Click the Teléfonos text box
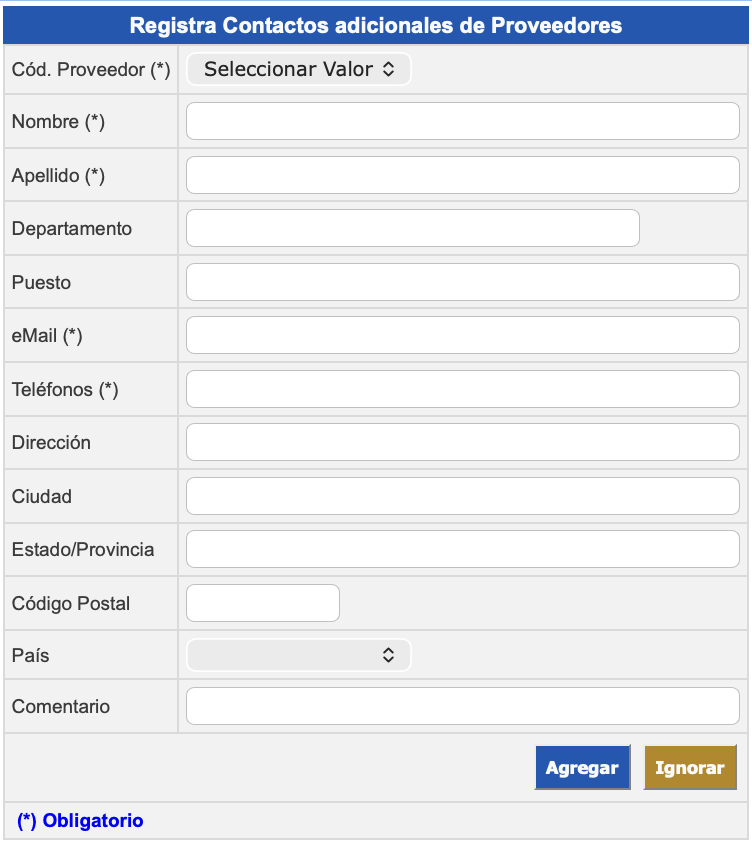 (x=462, y=389)
